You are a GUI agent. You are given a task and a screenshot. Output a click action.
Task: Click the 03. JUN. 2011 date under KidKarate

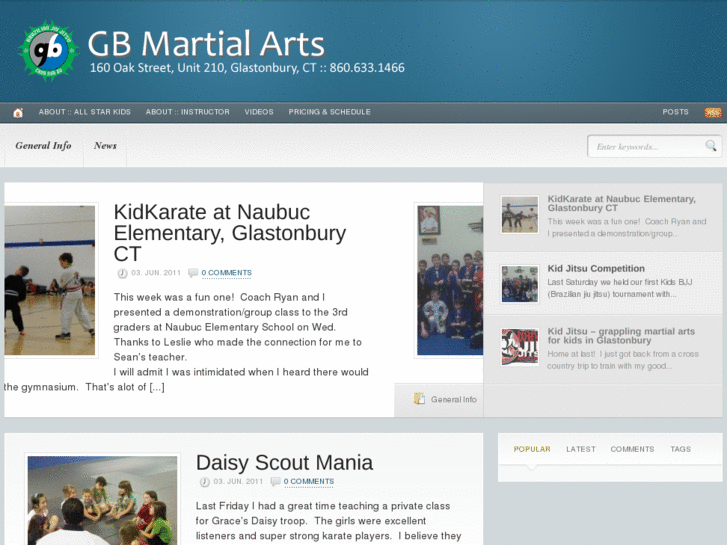pos(156,273)
